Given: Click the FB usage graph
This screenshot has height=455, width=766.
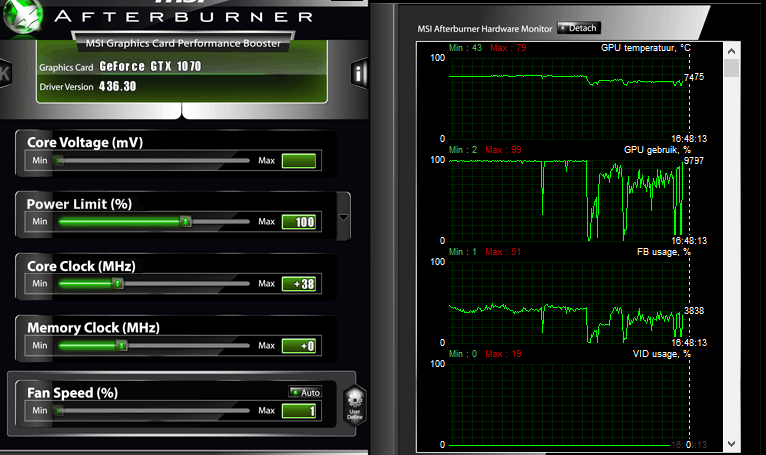Looking at the screenshot, I should 569,303.
